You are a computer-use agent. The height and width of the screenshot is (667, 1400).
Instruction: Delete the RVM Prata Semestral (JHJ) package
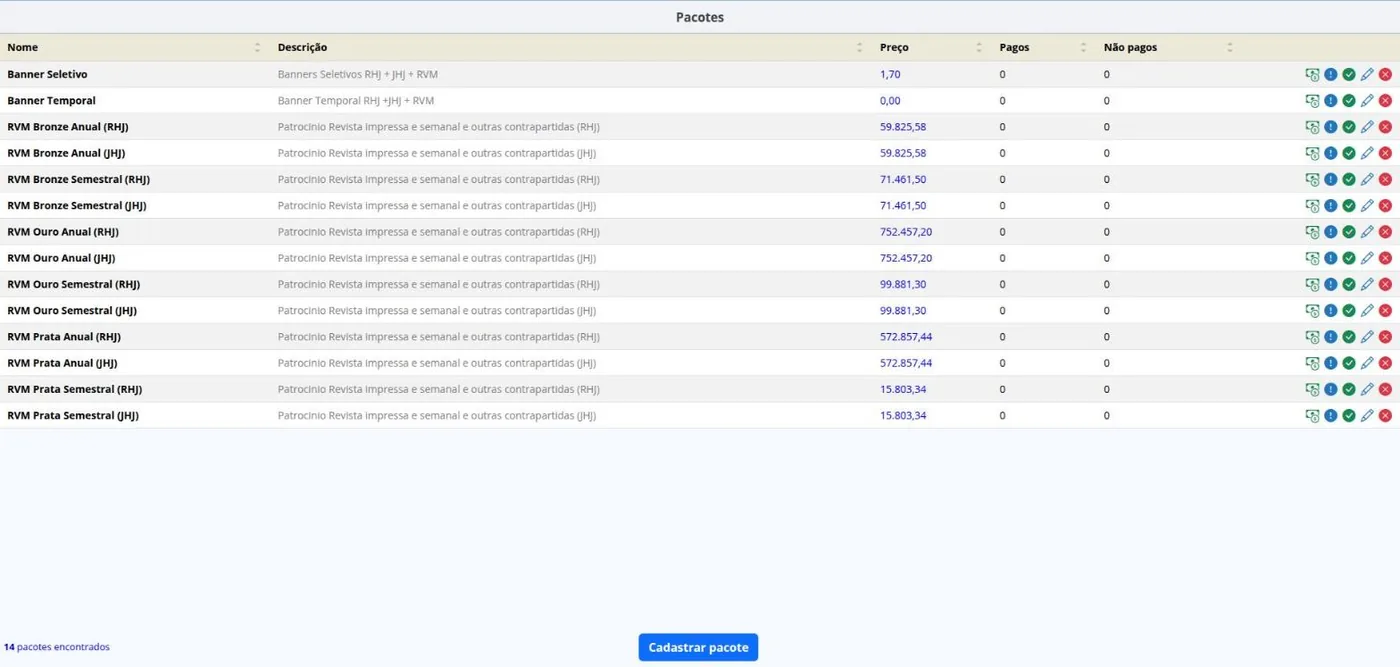pos(1385,415)
